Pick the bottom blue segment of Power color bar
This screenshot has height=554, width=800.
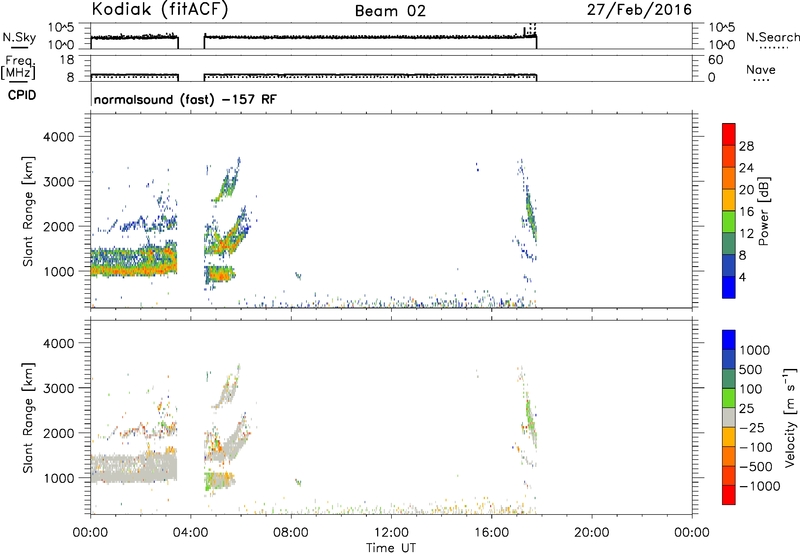click(x=729, y=287)
